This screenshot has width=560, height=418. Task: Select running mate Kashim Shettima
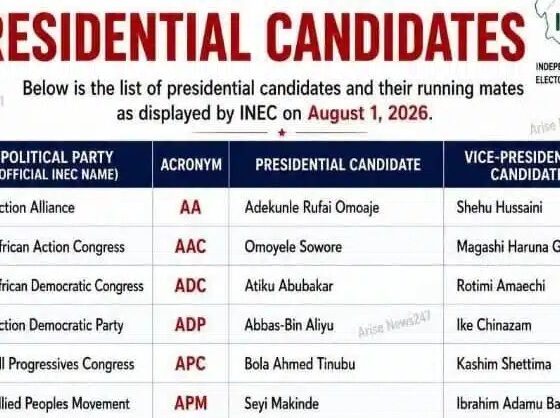click(x=504, y=364)
